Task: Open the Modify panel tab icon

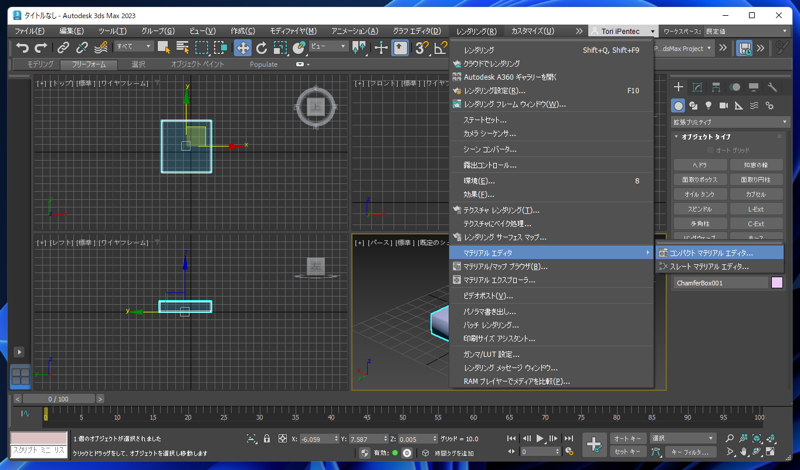Action: pyautogui.click(x=697, y=87)
